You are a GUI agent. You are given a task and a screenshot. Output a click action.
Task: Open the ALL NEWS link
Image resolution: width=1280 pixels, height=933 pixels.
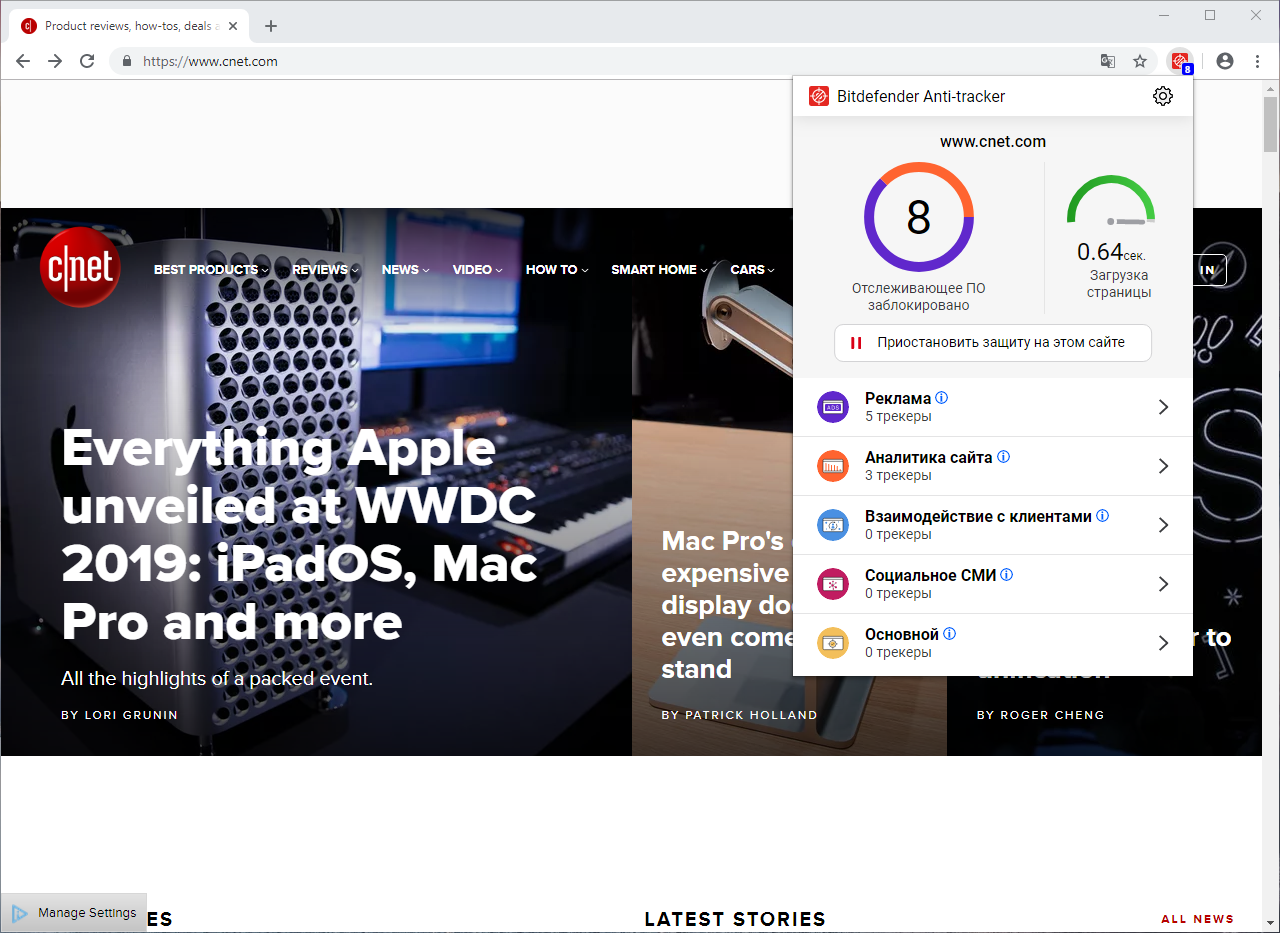click(x=1197, y=919)
